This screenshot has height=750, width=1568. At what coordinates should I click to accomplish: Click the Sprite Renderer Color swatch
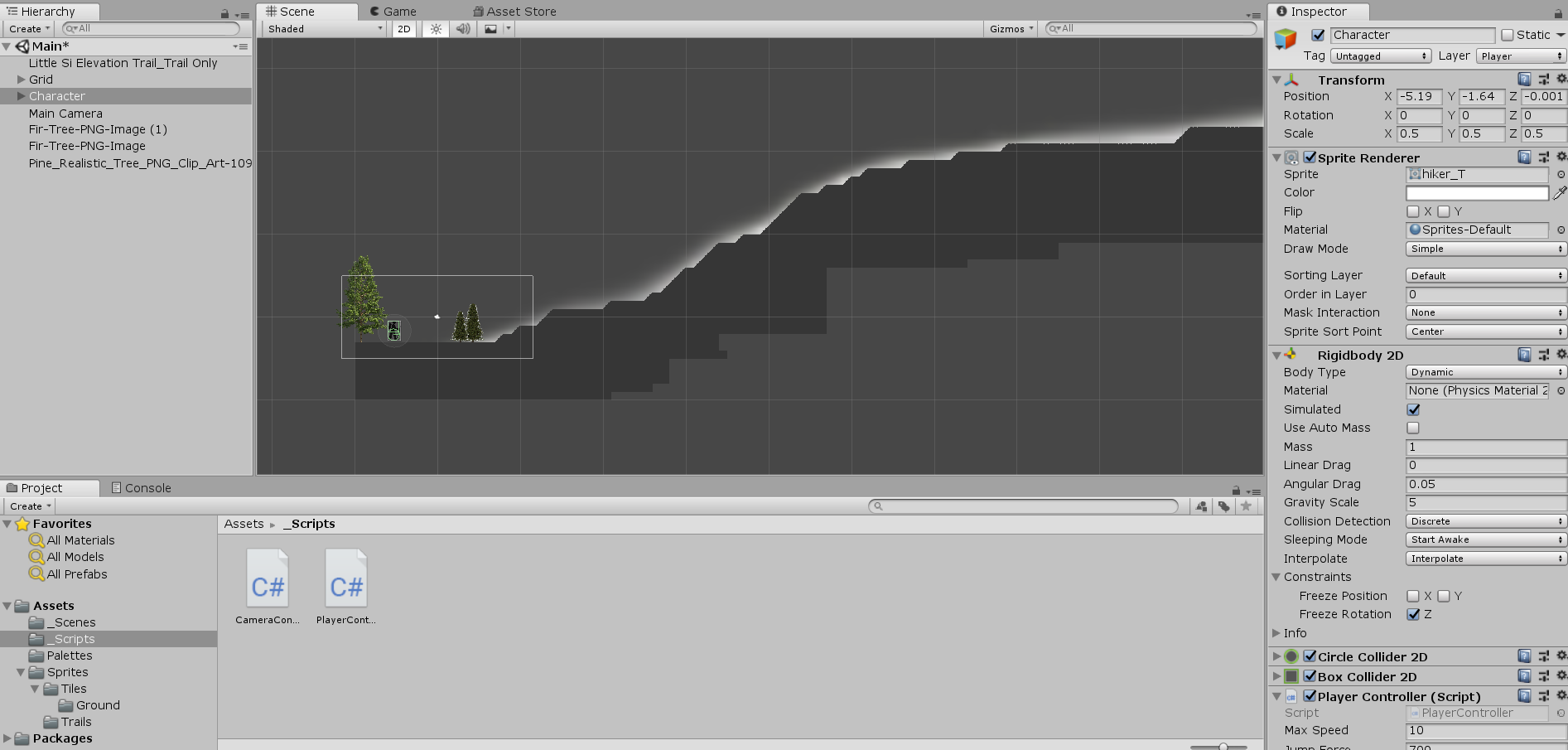[1477, 193]
